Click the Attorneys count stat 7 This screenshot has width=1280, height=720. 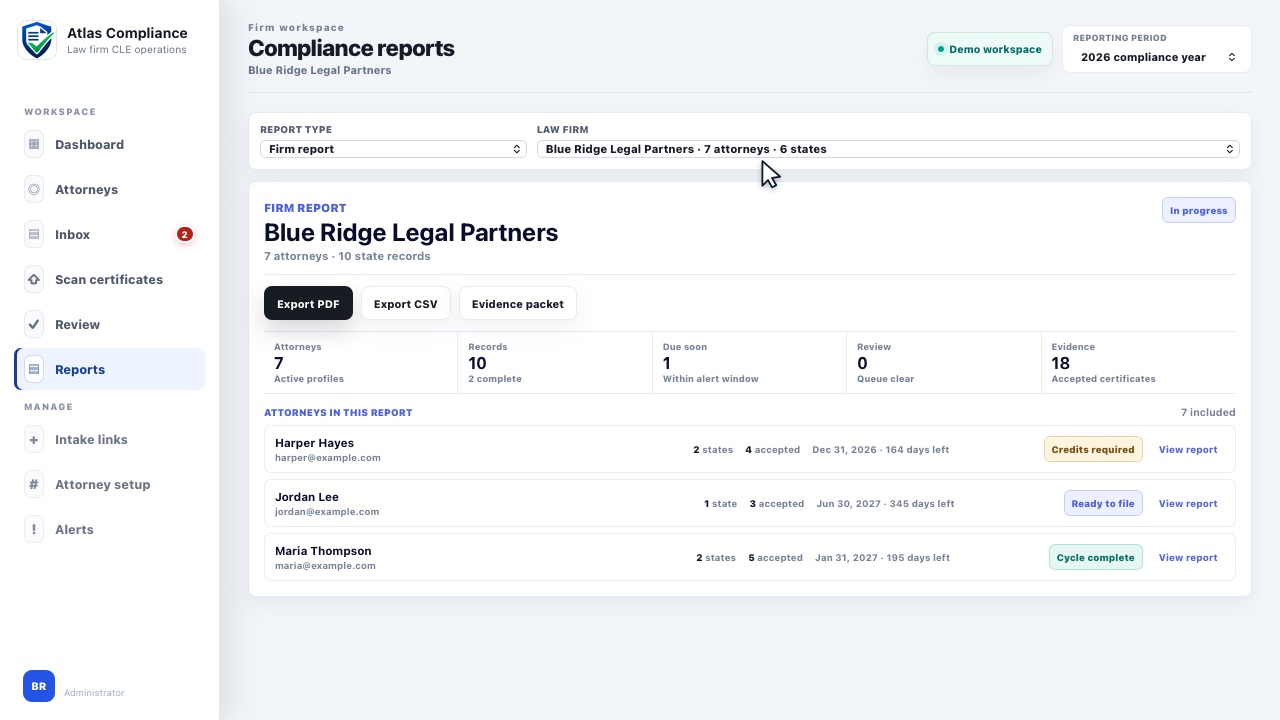(279, 363)
